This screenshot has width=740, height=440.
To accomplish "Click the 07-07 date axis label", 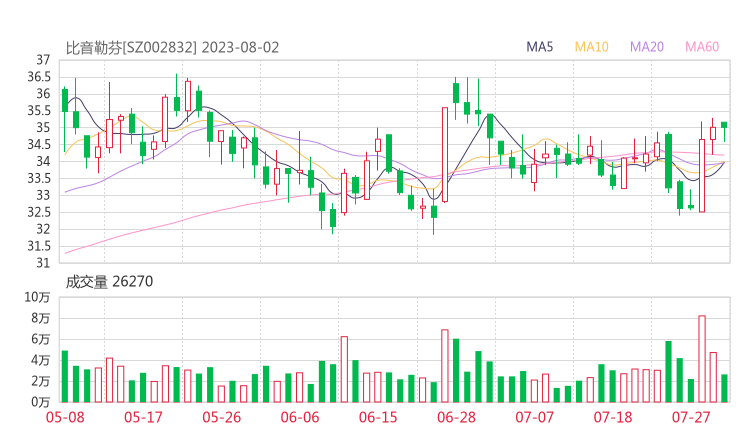I will pos(534,417).
